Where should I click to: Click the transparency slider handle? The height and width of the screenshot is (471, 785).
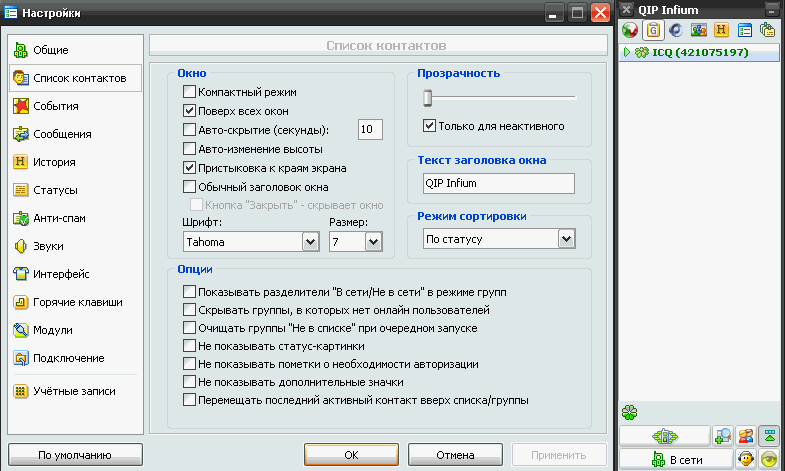(x=428, y=98)
